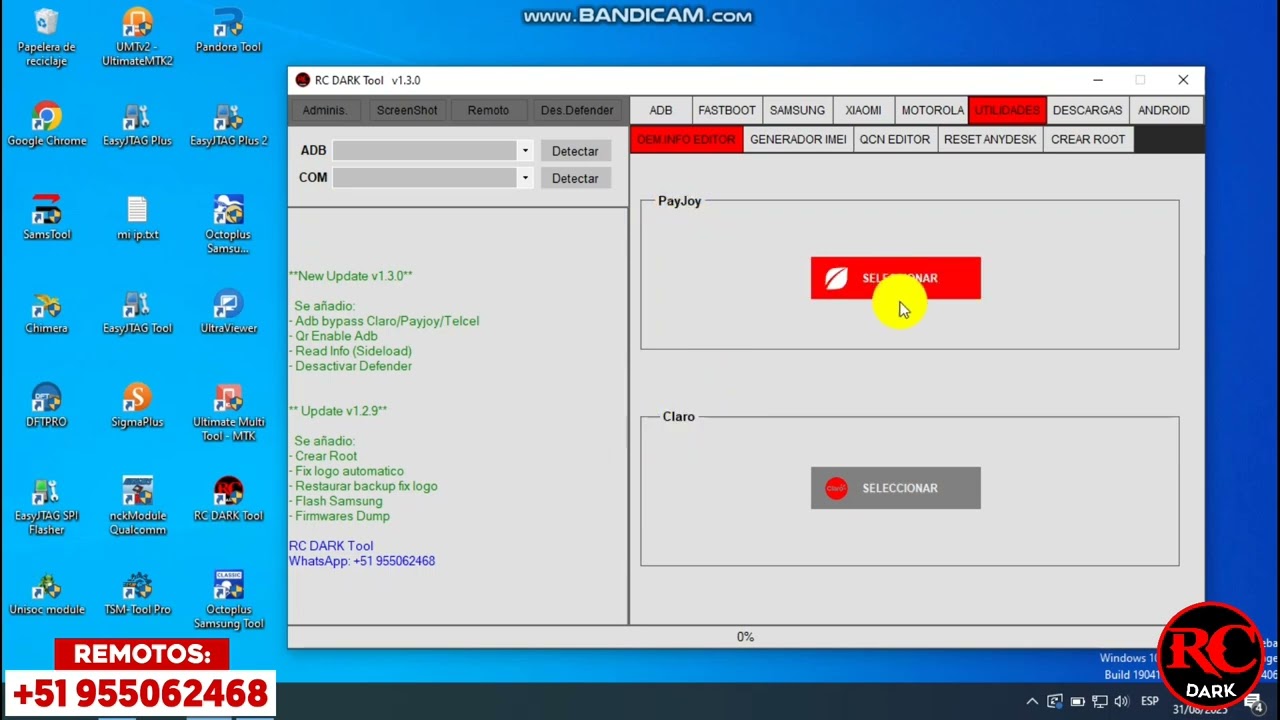The height and width of the screenshot is (720, 1280).
Task: Open the Unisoc module desktop icon
Action: pos(46,593)
